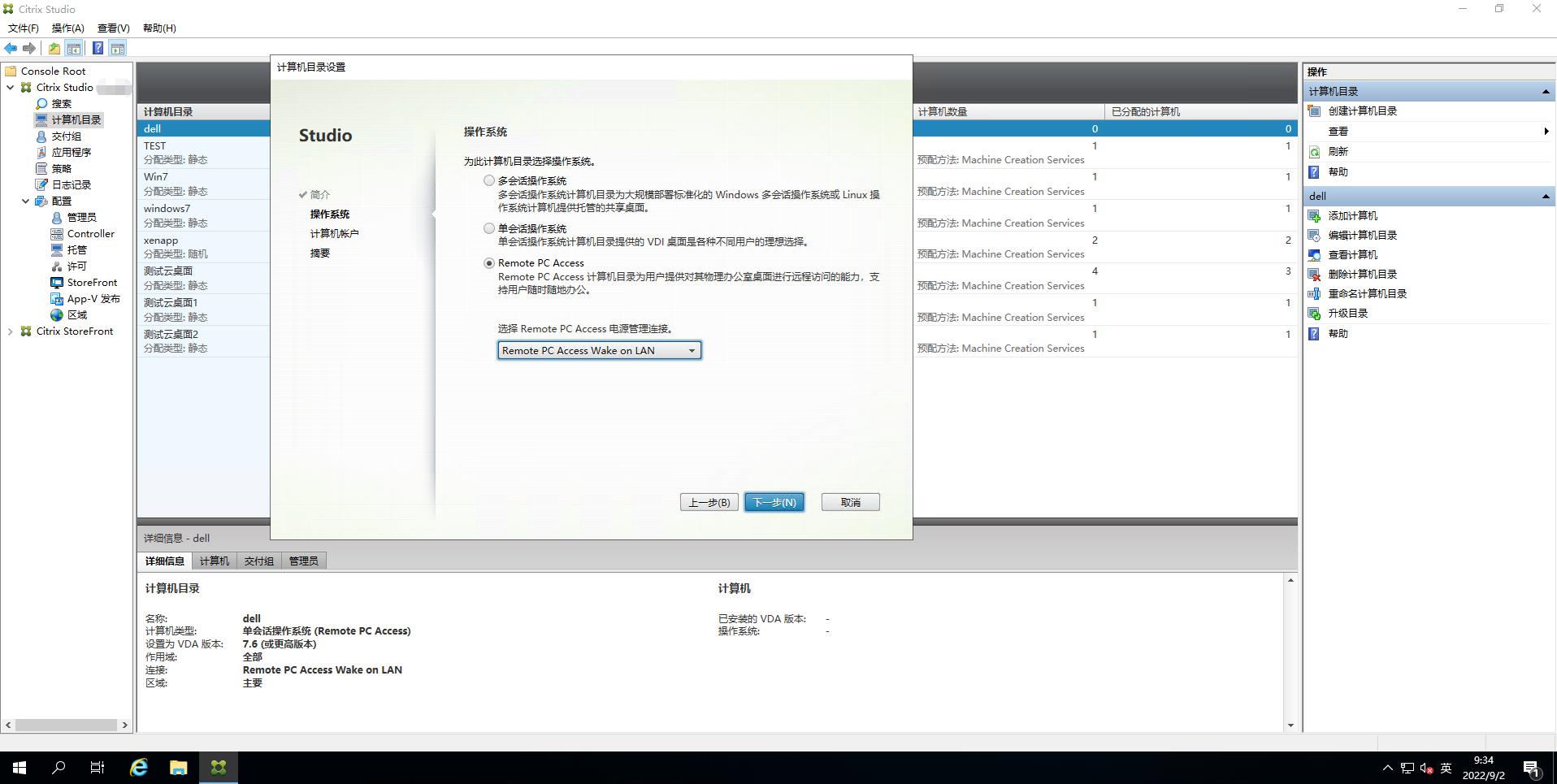
Task: Click the 上一步(B) button
Action: tap(709, 502)
